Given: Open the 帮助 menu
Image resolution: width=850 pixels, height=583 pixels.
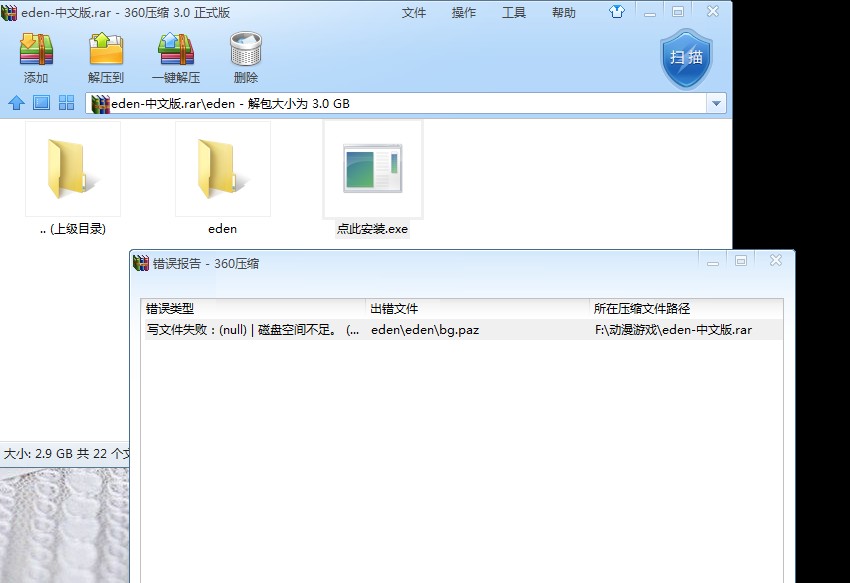Looking at the screenshot, I should pyautogui.click(x=563, y=12).
